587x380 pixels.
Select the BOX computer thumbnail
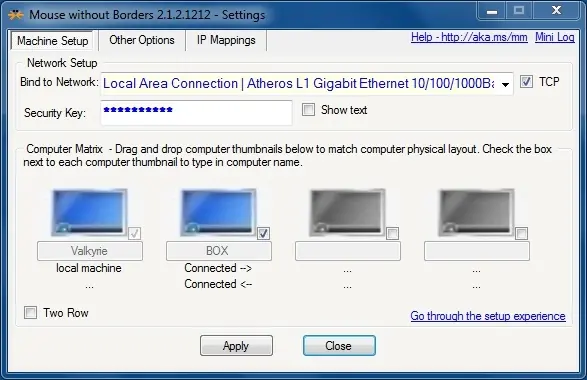point(218,213)
